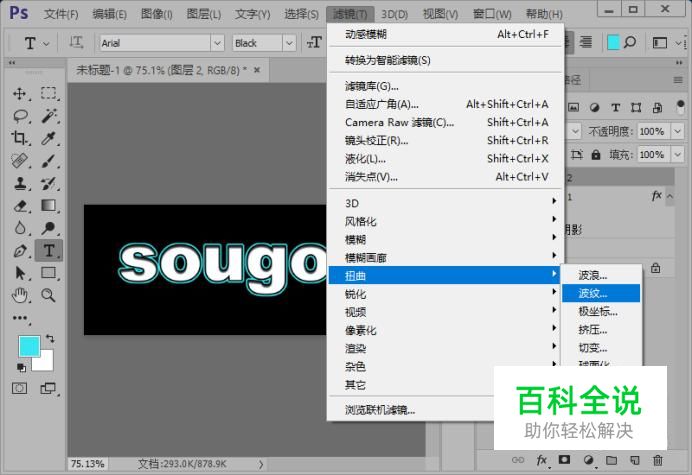Open the fill 100% dropdown

(677, 155)
